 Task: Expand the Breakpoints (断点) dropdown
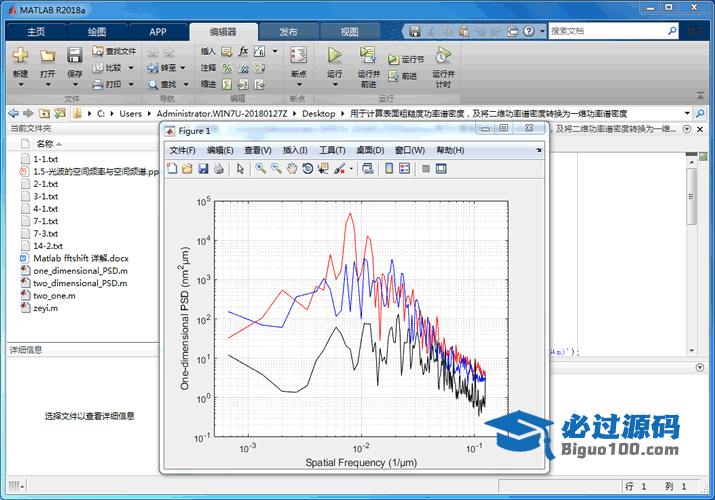[x=298, y=84]
